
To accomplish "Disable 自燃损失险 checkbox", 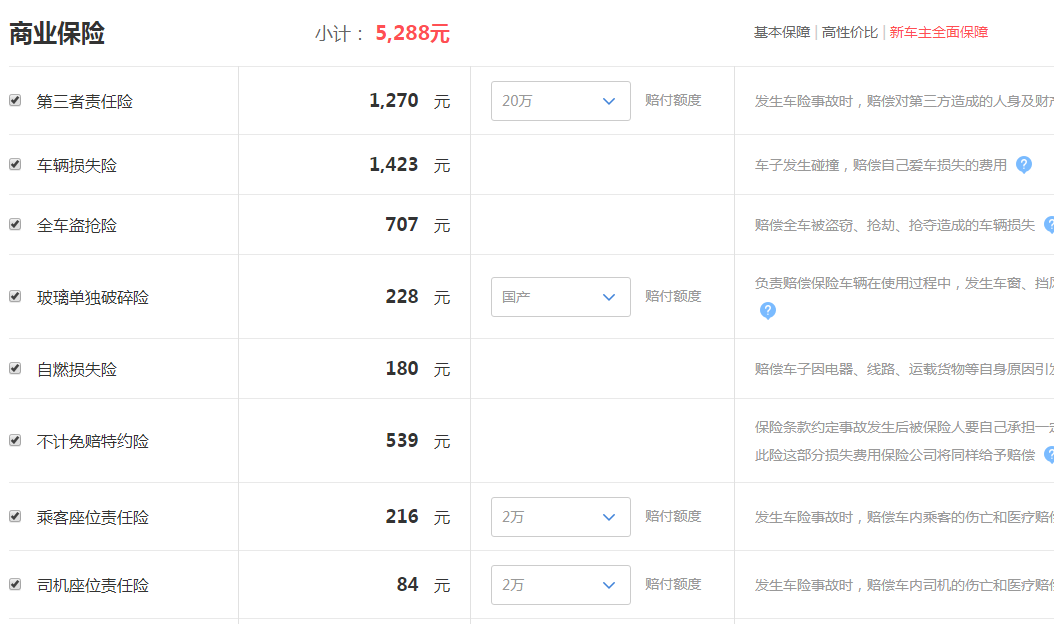I will coord(15,368).
